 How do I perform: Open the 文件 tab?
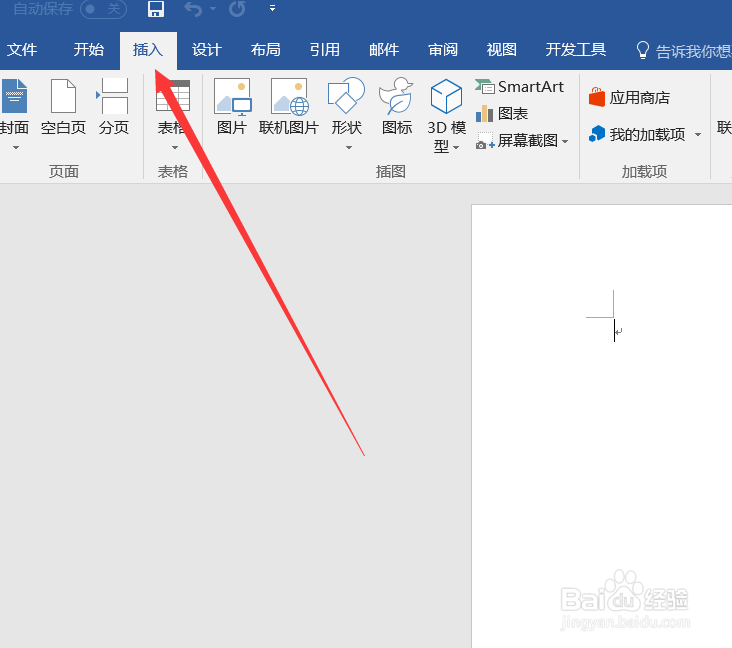pos(21,49)
